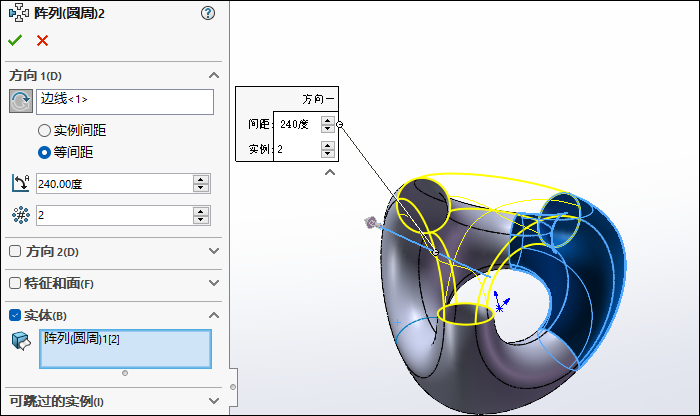The image size is (700, 416).
Task: Increase angle with panel spinner up arrow
Action: click(201, 179)
